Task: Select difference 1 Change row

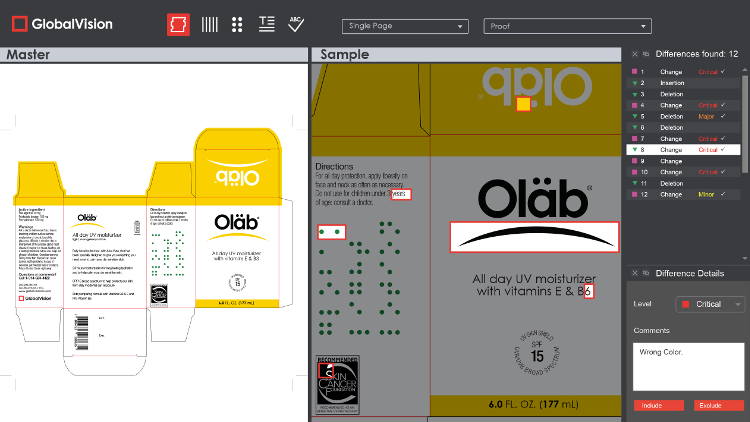Action: tap(683, 72)
